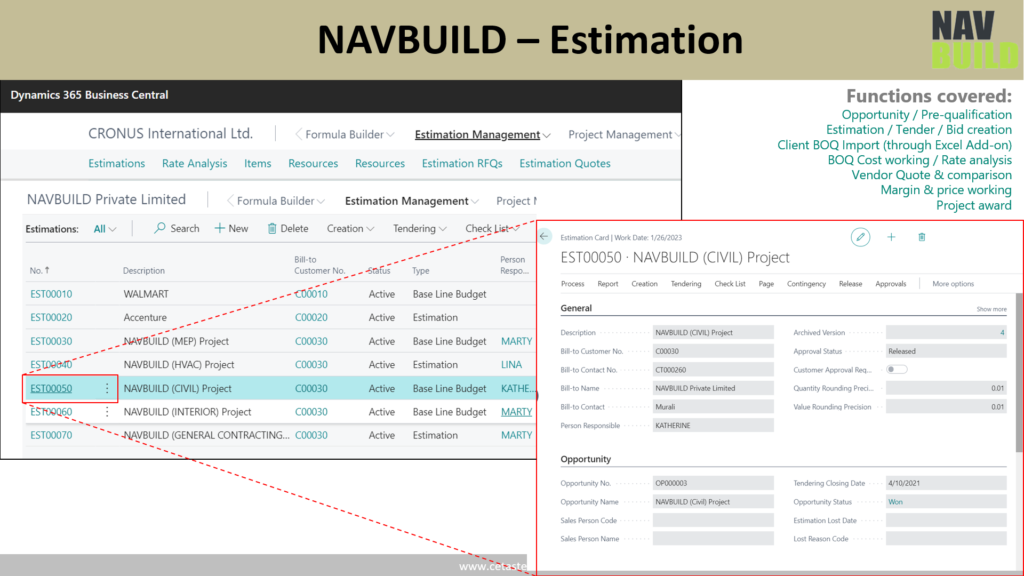Open Project Management menu in top navigation
The width and height of the screenshot is (1024, 576).
(624, 135)
